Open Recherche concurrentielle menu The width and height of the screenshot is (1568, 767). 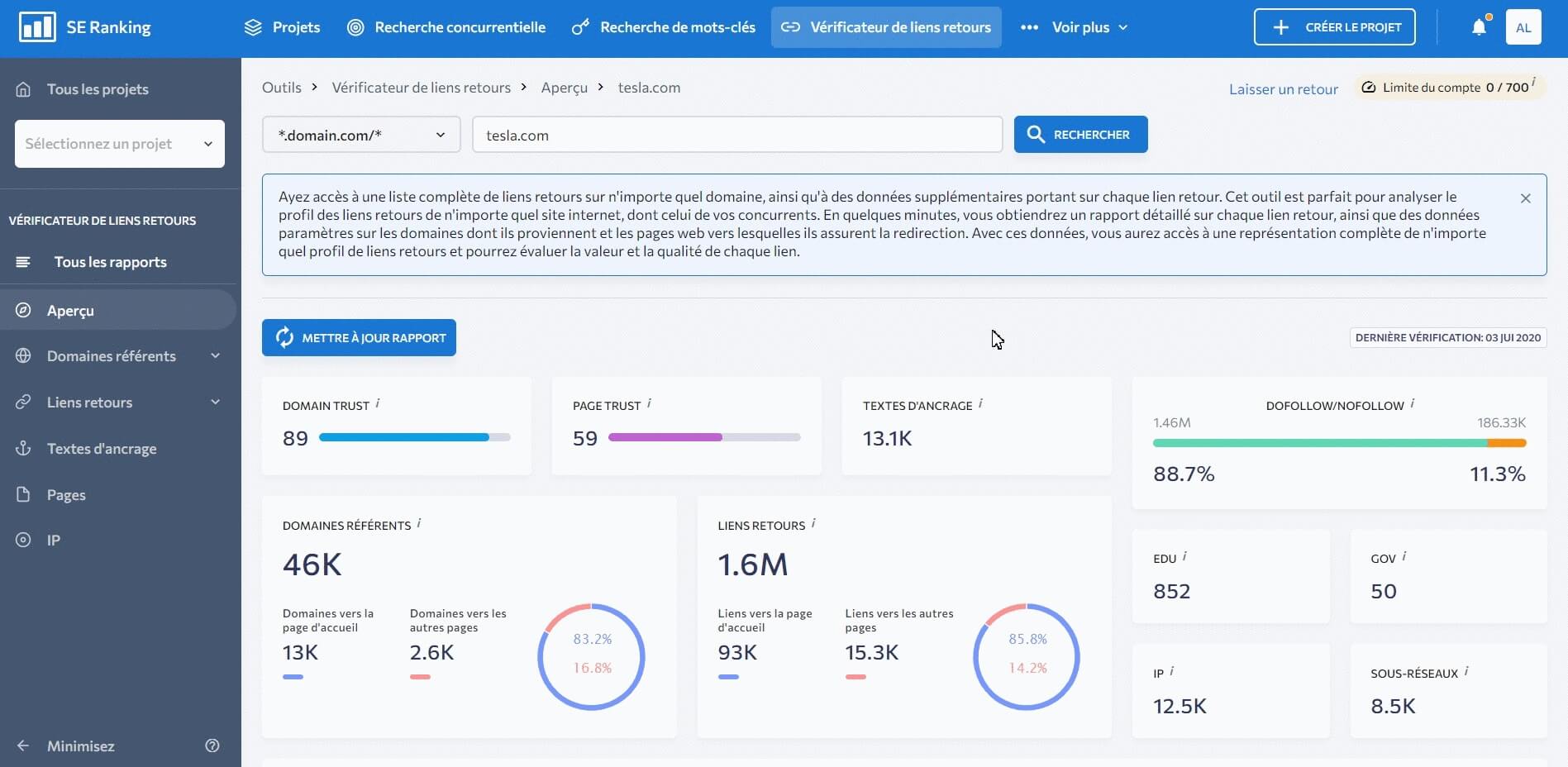446,27
